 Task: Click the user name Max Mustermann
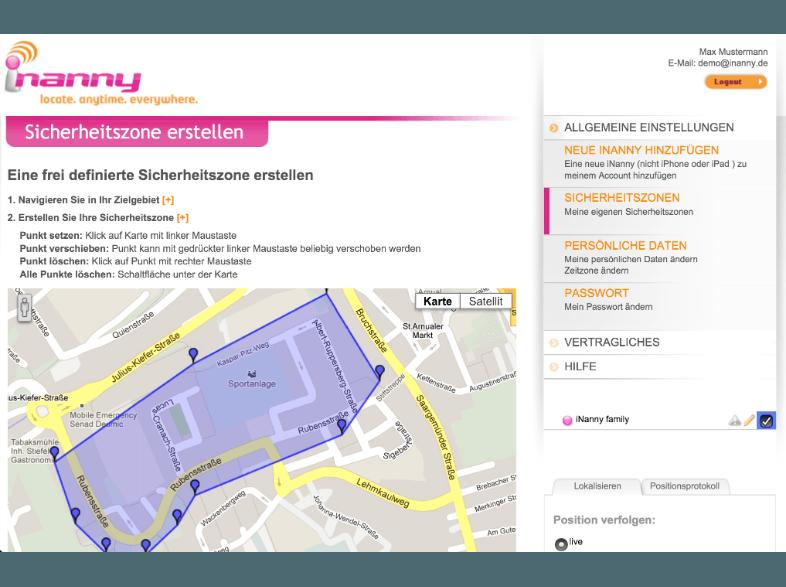tap(733, 52)
